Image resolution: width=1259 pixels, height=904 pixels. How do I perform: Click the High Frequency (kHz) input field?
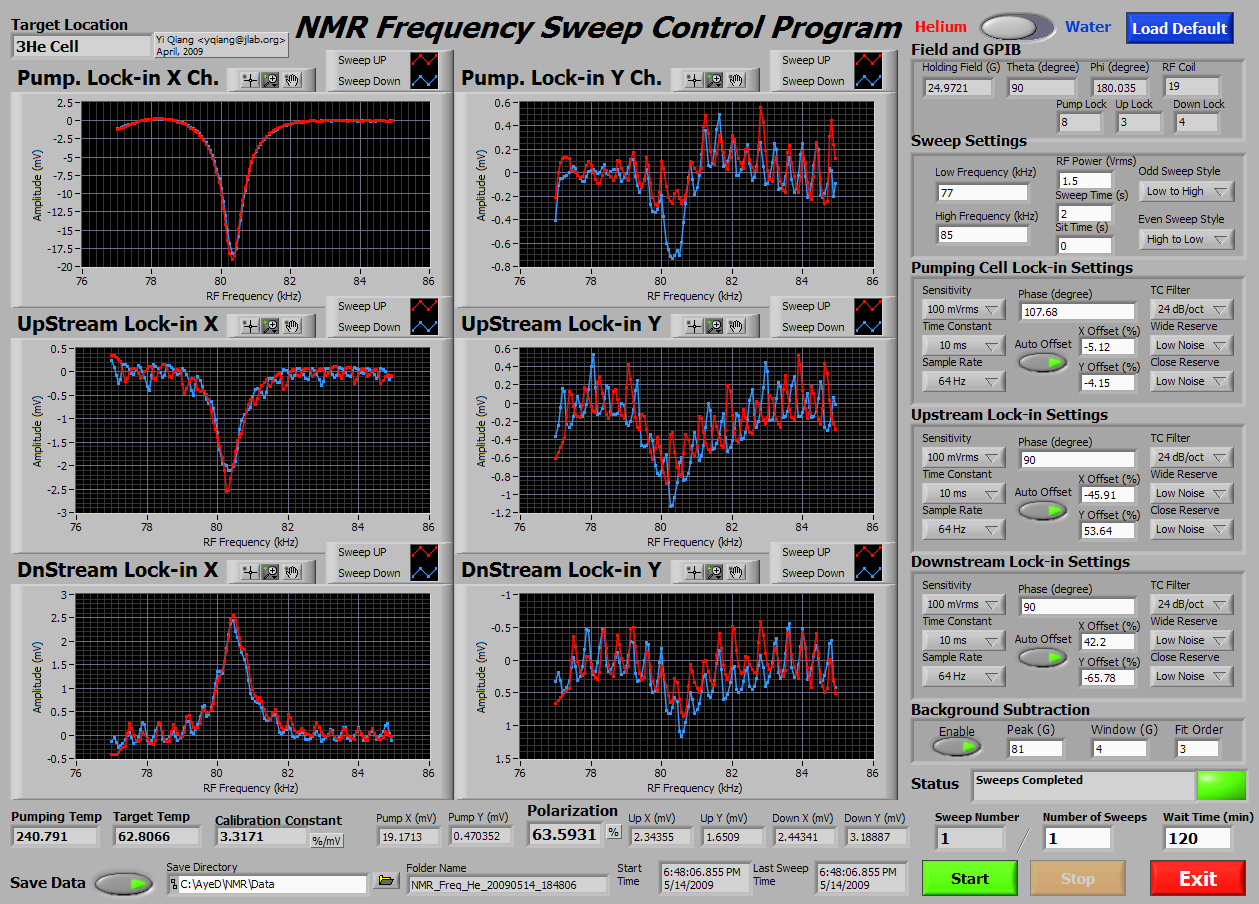coord(982,235)
